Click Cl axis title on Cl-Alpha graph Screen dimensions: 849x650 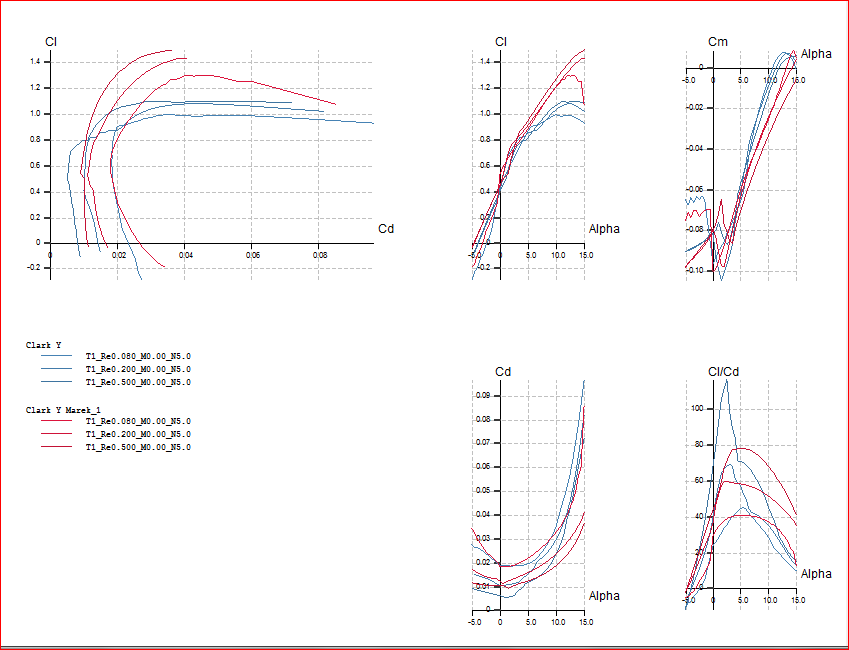501,41
